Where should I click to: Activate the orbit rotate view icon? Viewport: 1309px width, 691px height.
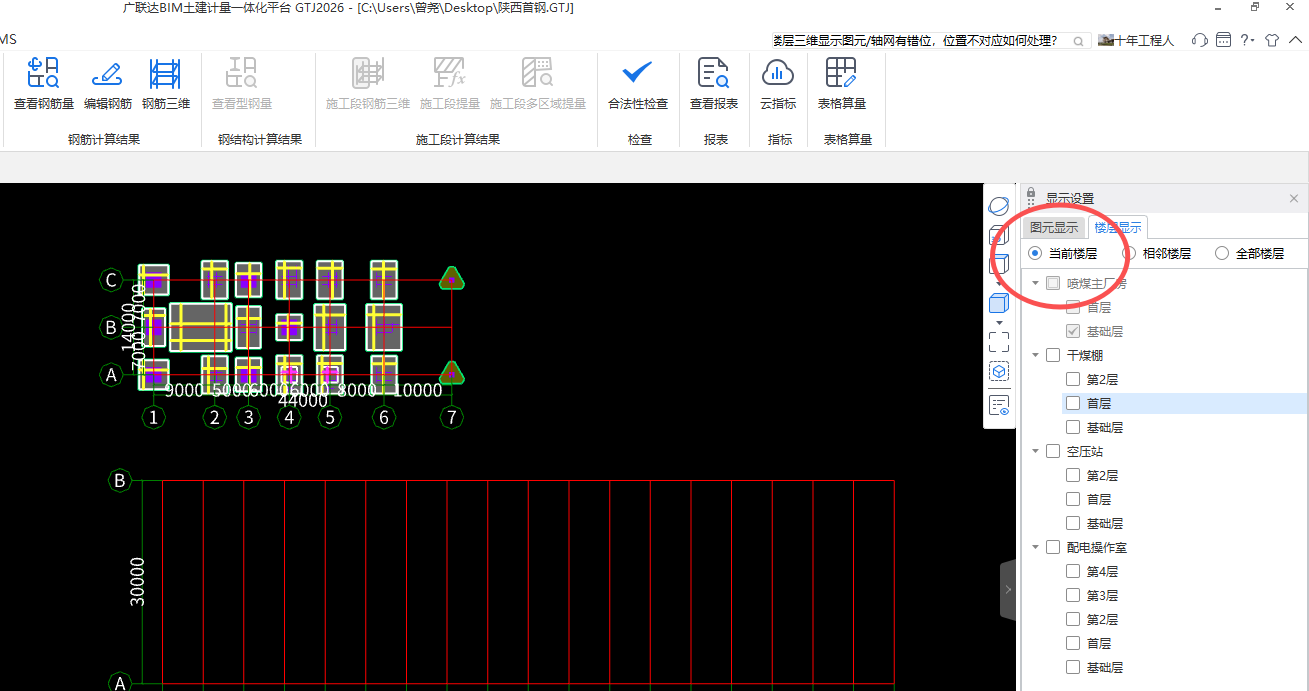pyautogui.click(x=999, y=206)
